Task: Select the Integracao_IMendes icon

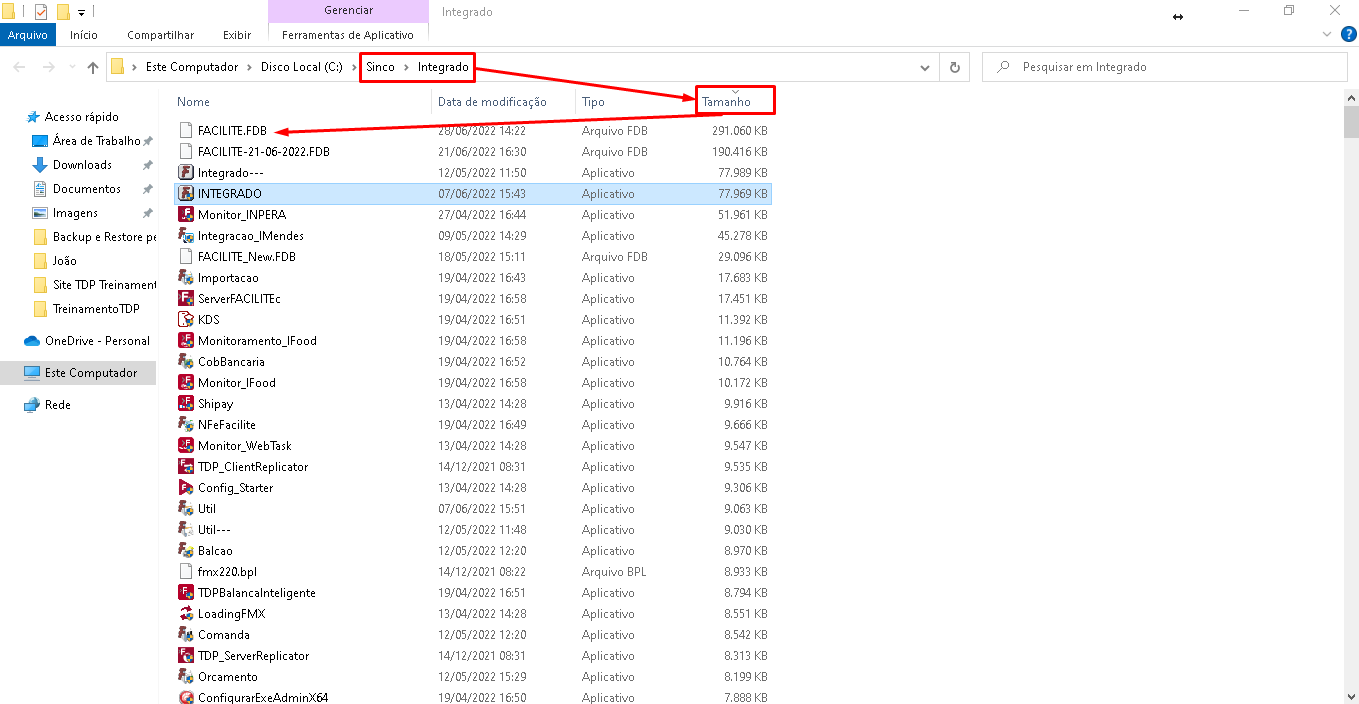Action: tap(185, 235)
